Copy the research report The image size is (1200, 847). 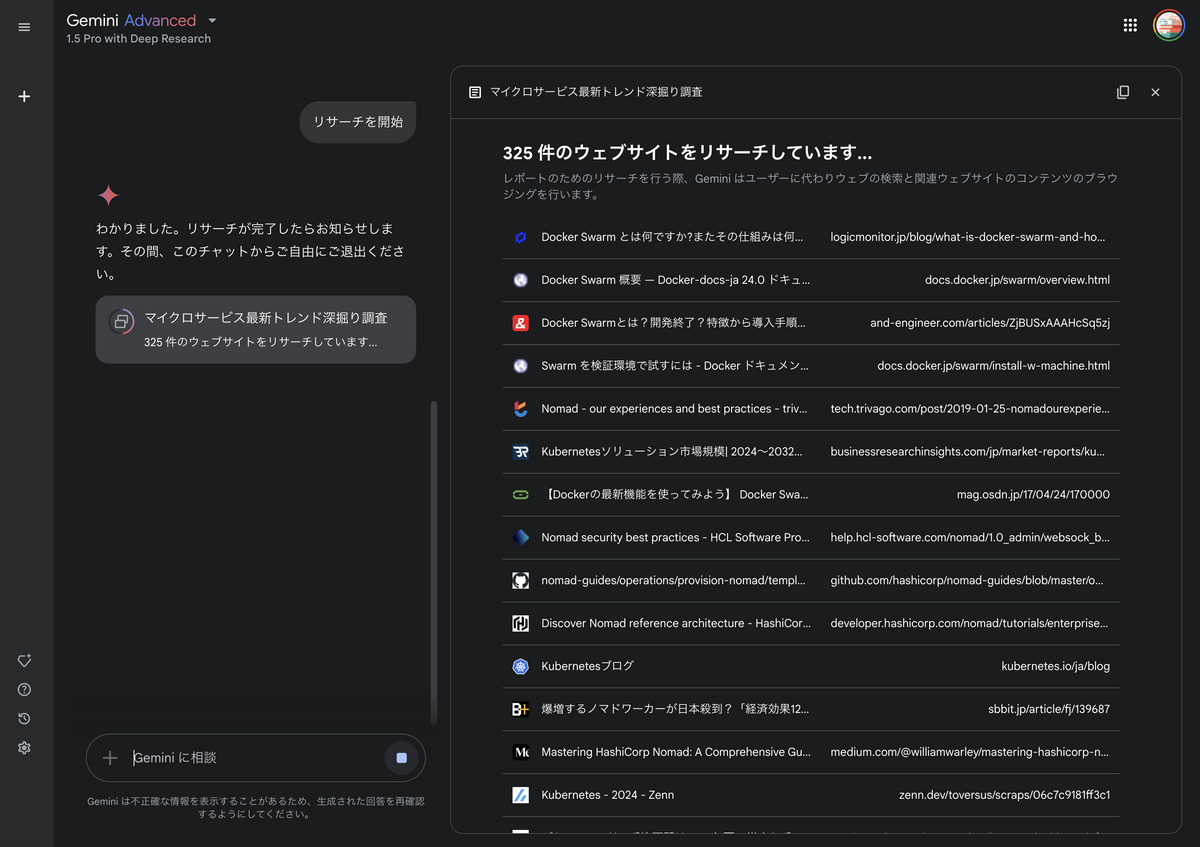[1122, 91]
